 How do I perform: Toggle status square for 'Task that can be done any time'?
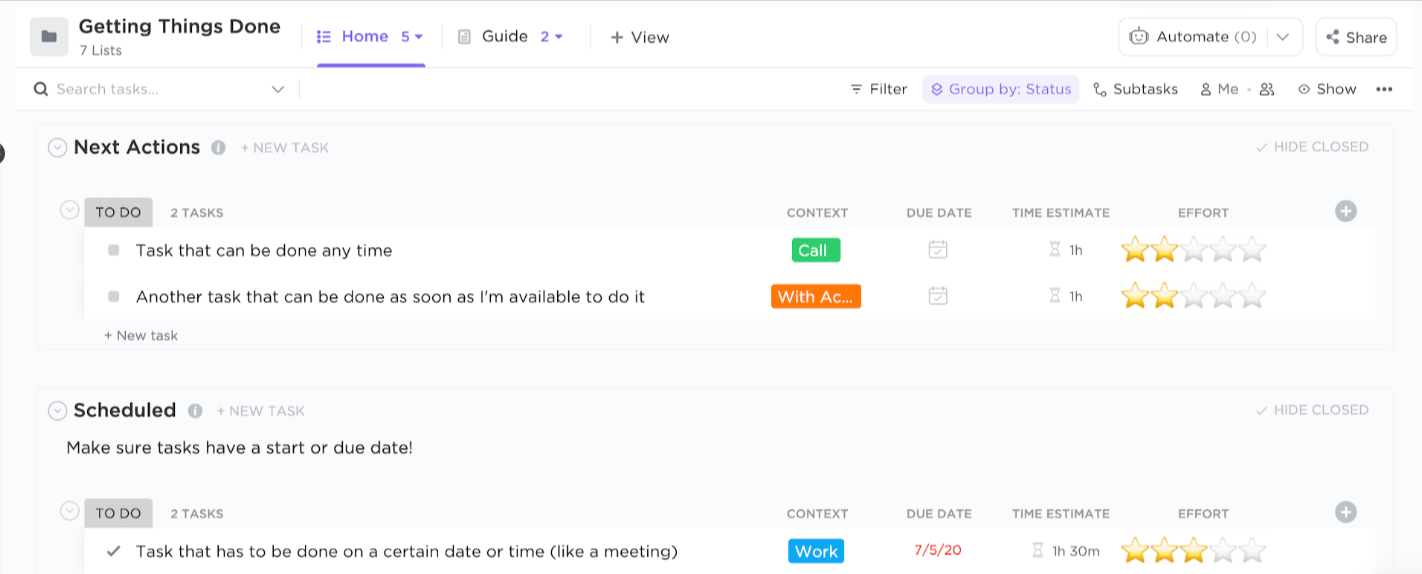(114, 250)
